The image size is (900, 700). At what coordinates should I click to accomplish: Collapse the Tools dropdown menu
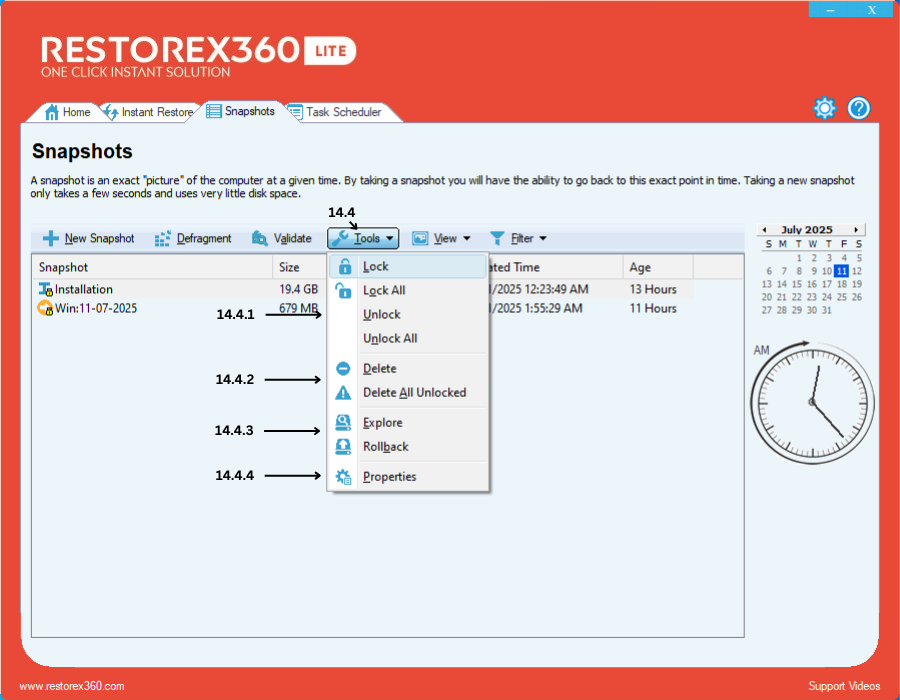click(364, 239)
